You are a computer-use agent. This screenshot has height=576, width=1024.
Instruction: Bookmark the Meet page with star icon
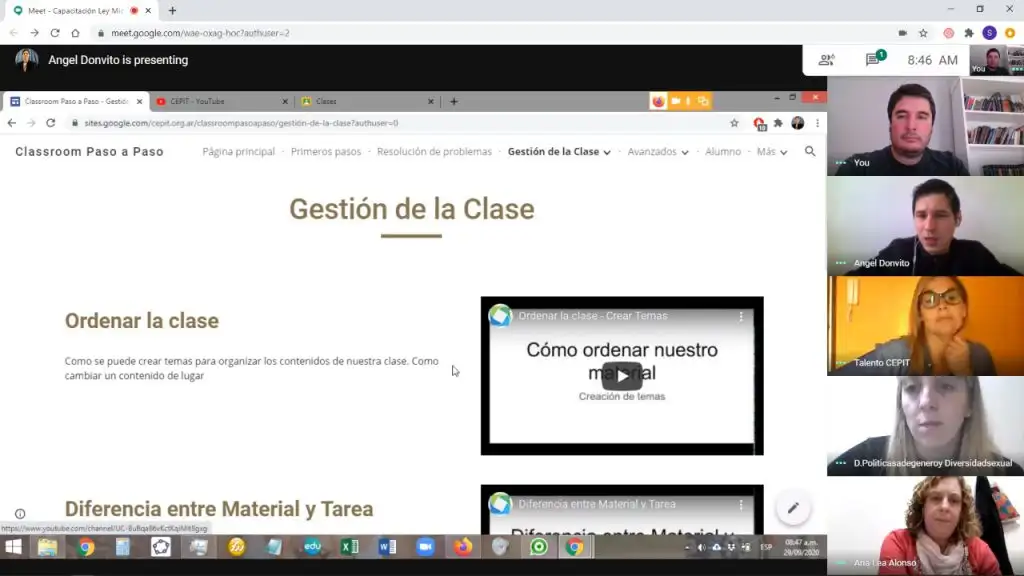[923, 33]
